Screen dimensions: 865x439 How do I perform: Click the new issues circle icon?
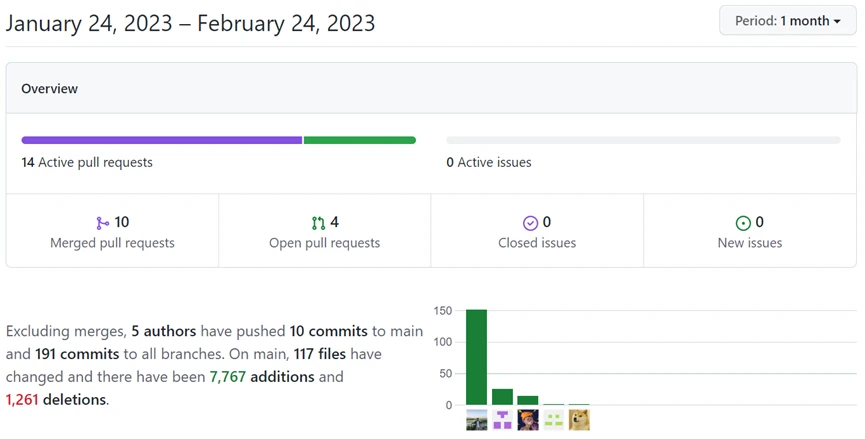pos(743,223)
